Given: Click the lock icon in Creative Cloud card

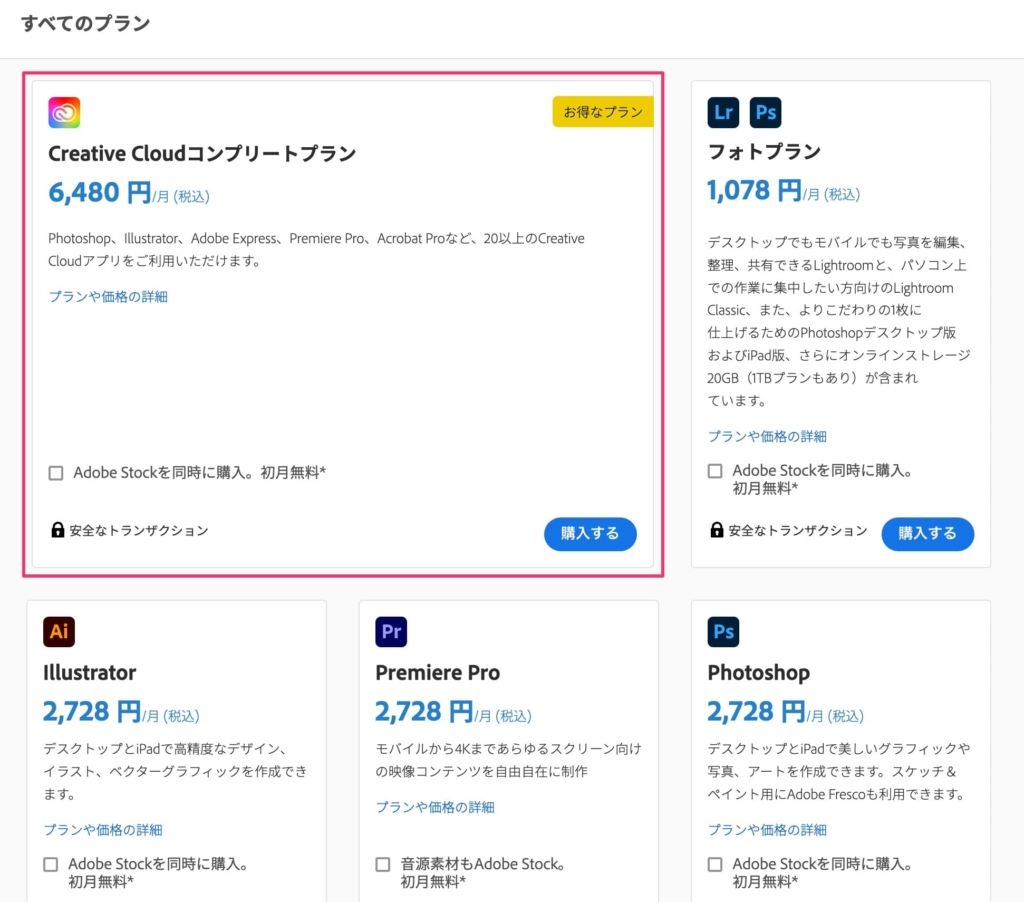Looking at the screenshot, I should pos(57,530).
